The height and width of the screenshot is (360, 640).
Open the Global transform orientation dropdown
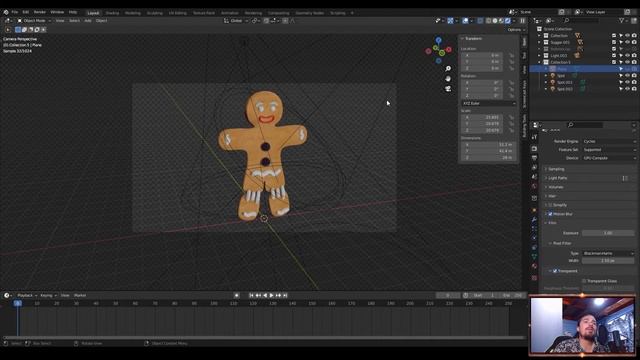[x=236, y=20]
